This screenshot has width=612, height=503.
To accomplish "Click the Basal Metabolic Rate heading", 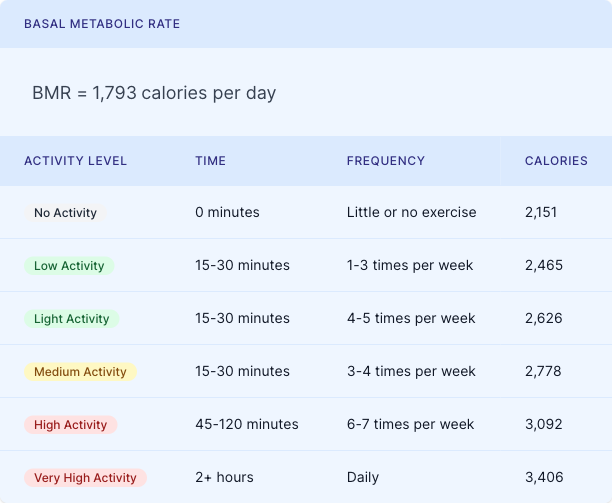I will tap(102, 23).
